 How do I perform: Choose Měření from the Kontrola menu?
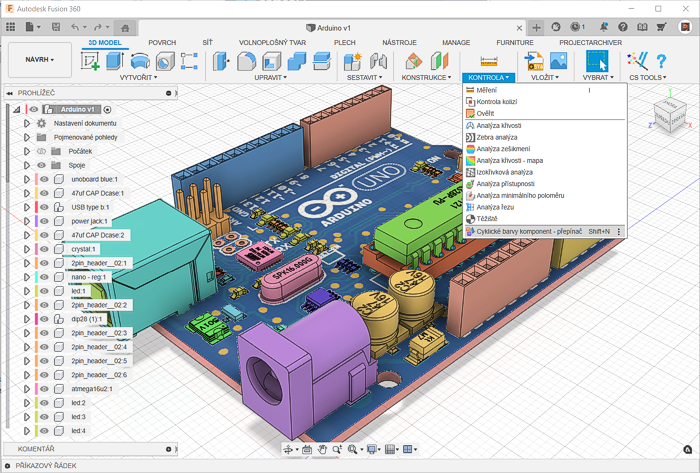point(545,90)
